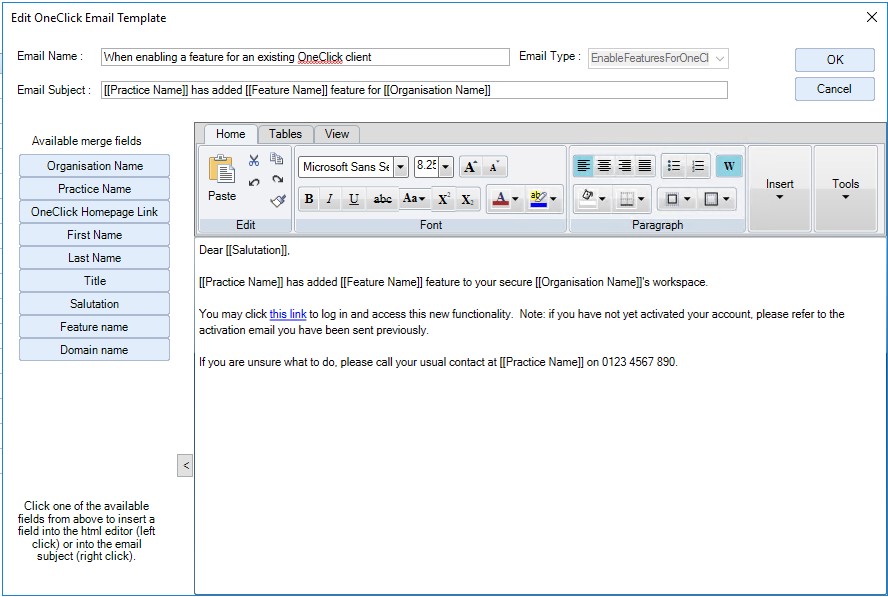Toggle the highlighted W button
888x597 pixels.
coord(729,166)
